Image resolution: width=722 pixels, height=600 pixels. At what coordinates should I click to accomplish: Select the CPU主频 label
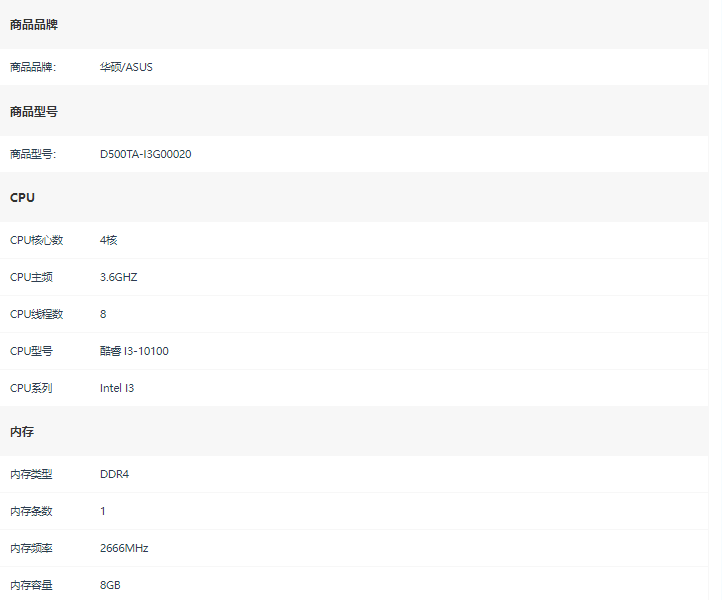point(31,277)
